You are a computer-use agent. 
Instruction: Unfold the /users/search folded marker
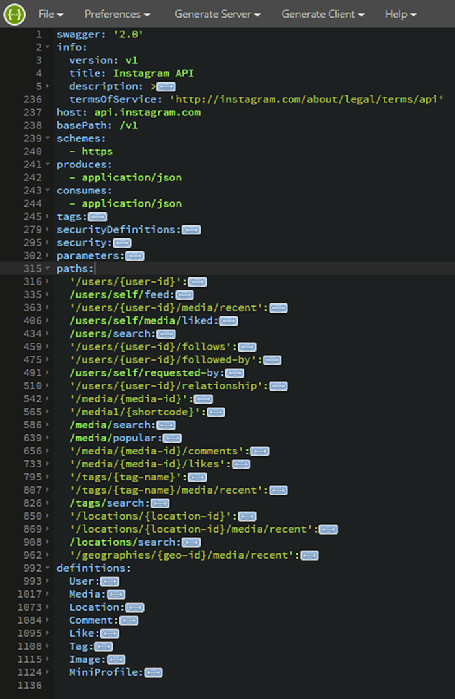pos(166,334)
